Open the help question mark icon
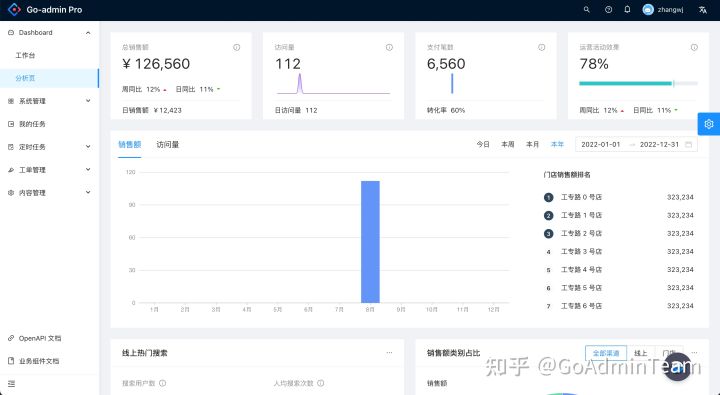Screen dimensions: 720x395 (608, 10)
